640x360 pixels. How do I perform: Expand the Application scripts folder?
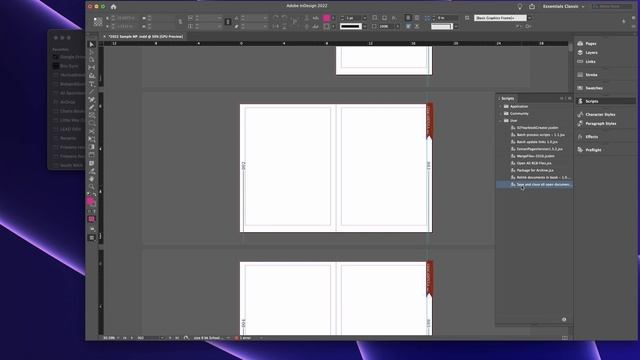click(500, 107)
